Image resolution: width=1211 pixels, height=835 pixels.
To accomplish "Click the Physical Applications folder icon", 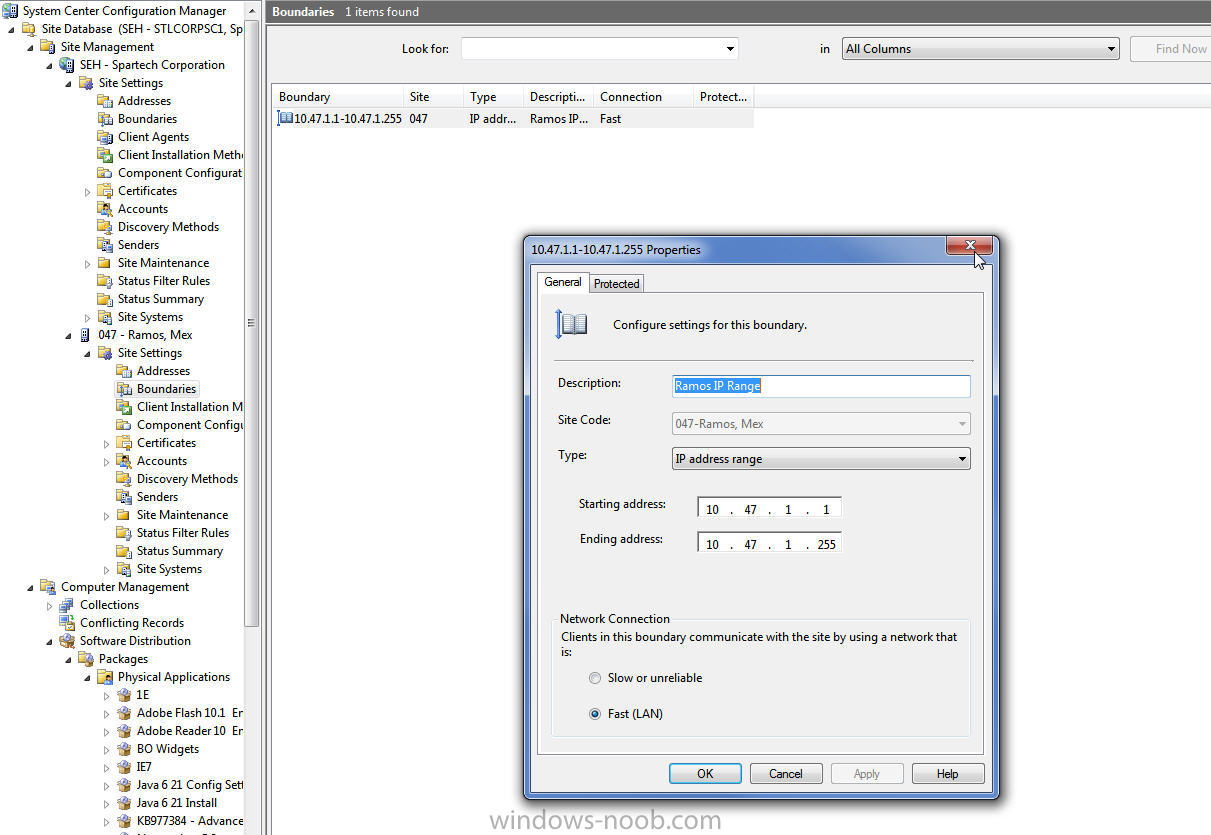I will 105,677.
